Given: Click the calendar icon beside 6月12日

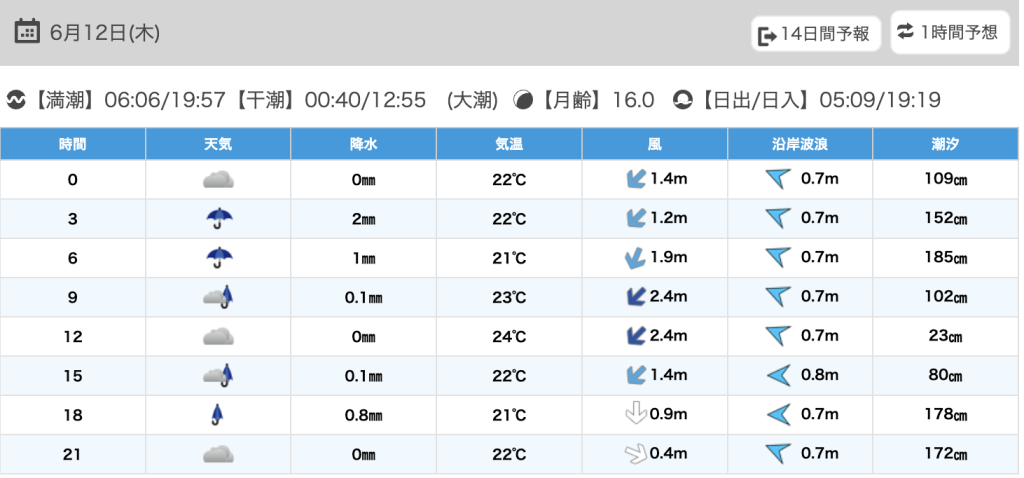Looking at the screenshot, I should click(x=28, y=32).
